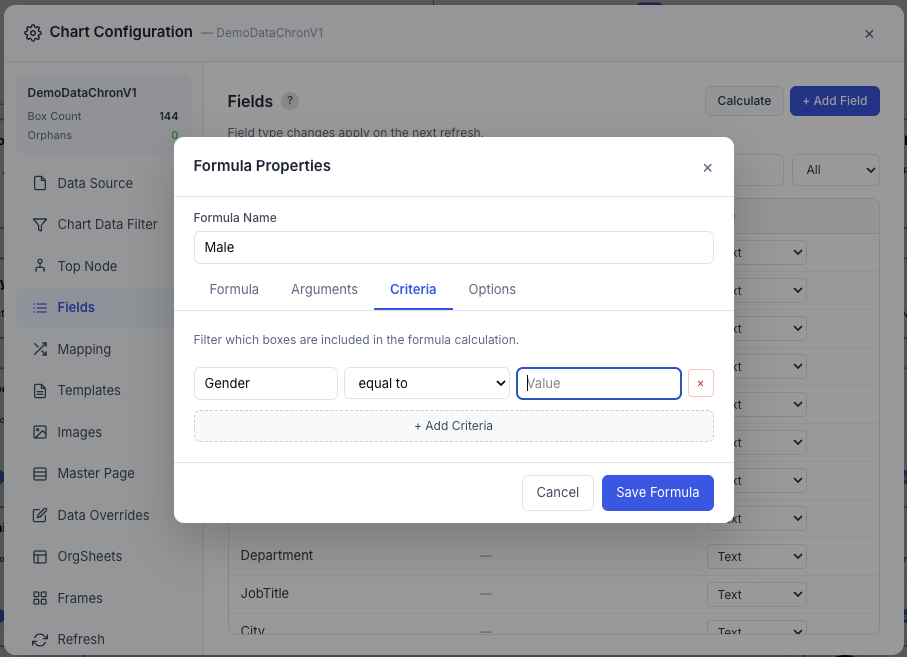Click the criteria Value input
The width and height of the screenshot is (907, 657).
point(599,383)
